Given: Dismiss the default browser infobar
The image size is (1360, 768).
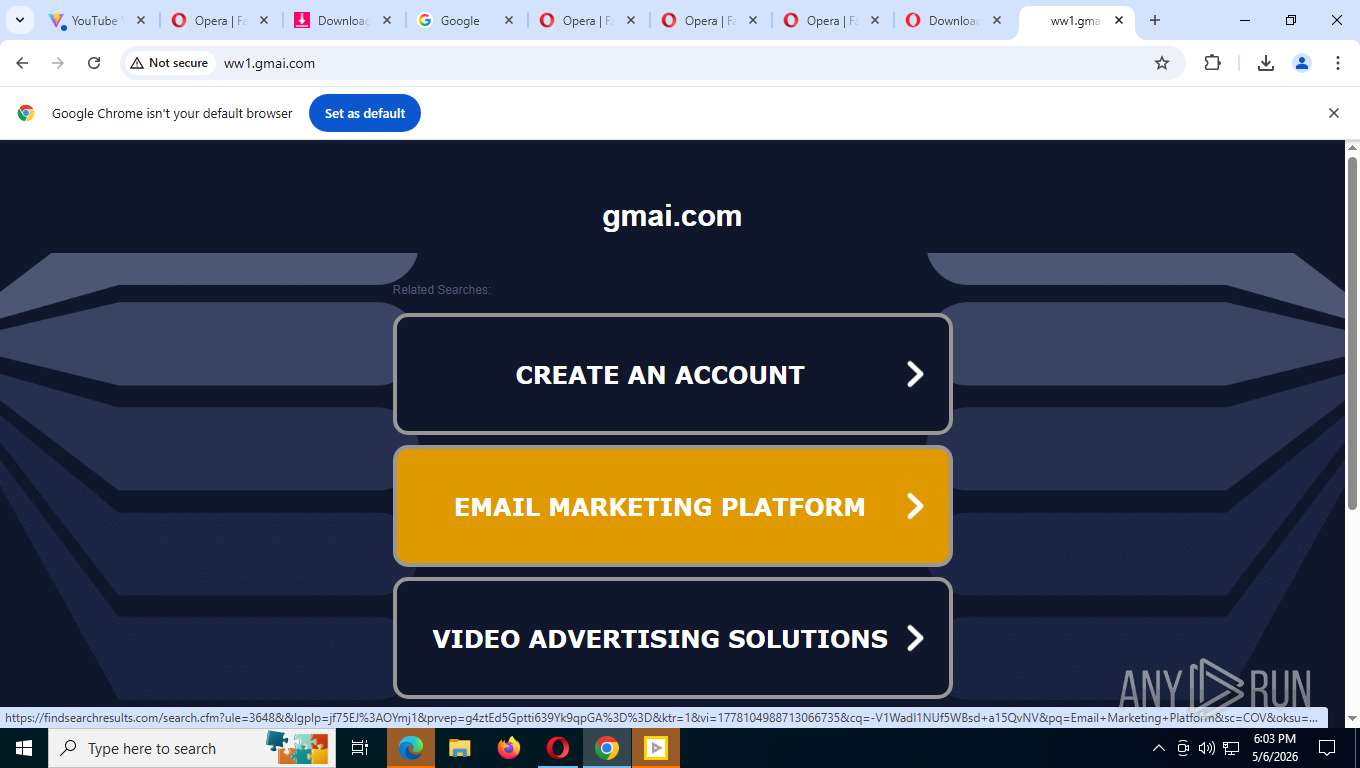Looking at the screenshot, I should 1333,113.
